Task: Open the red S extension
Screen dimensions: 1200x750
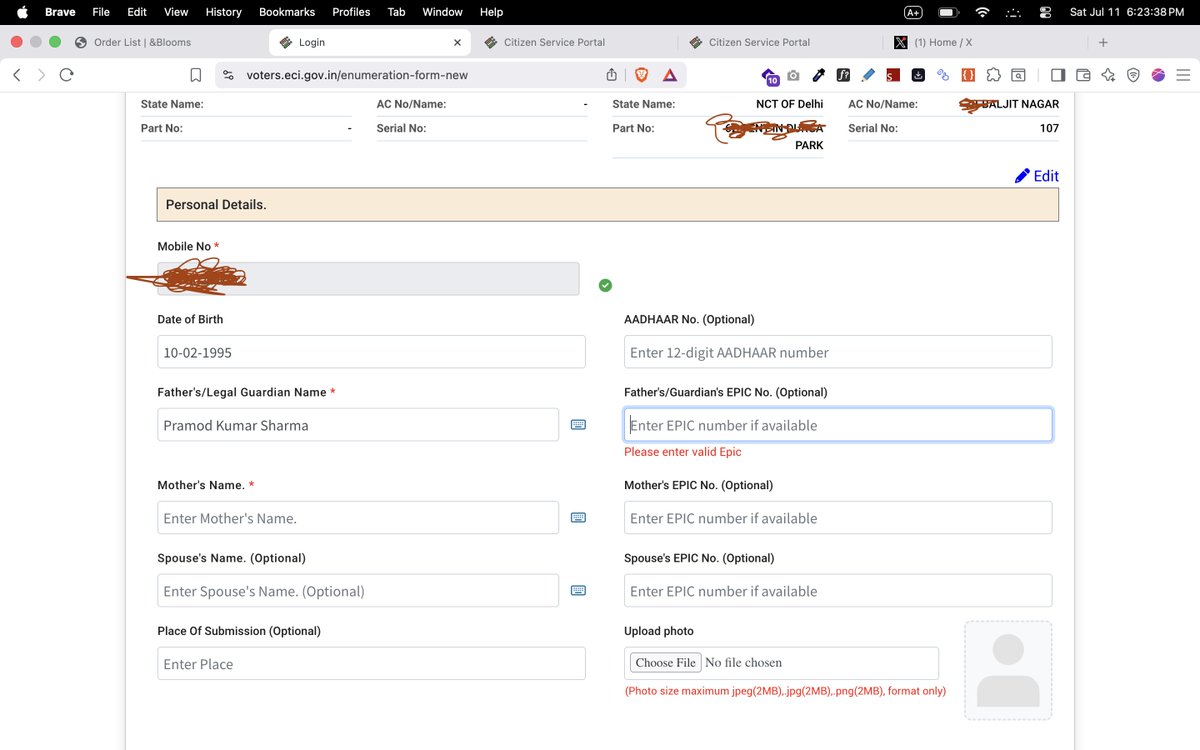Action: [x=893, y=75]
